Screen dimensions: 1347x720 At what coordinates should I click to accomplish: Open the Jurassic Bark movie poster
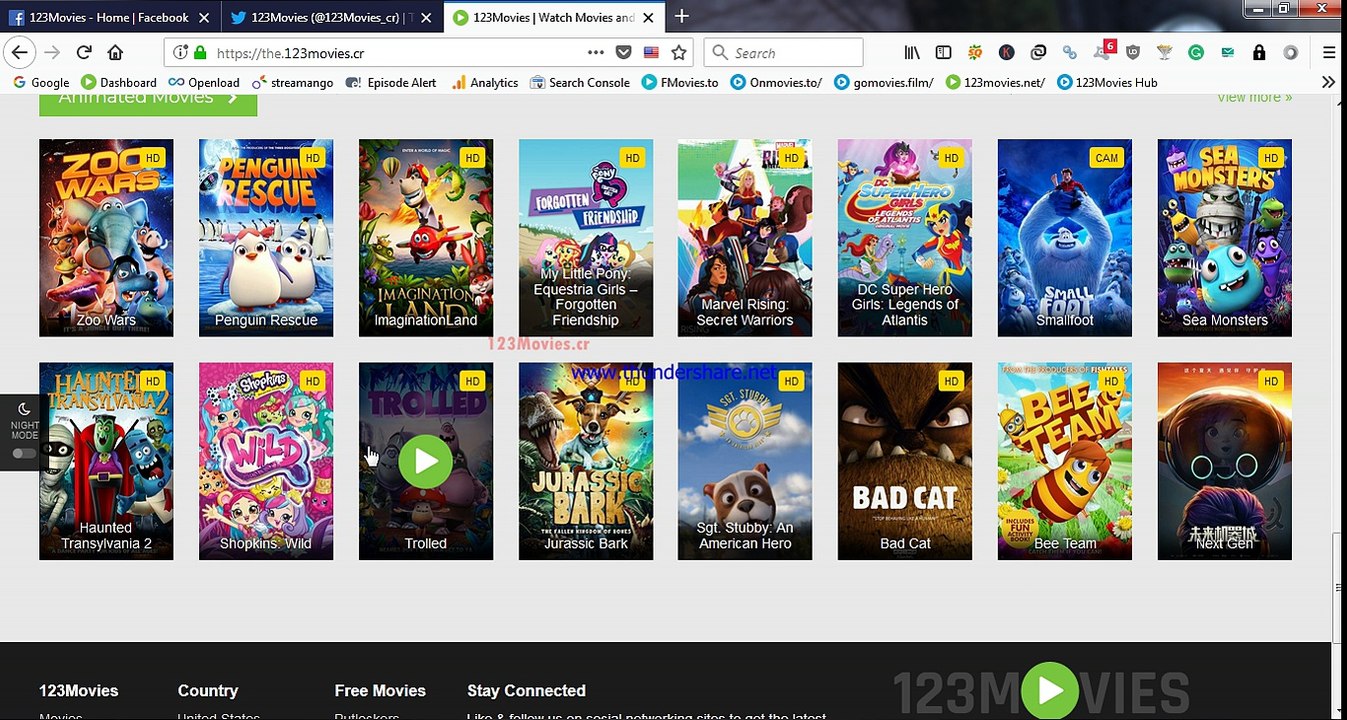tap(586, 461)
